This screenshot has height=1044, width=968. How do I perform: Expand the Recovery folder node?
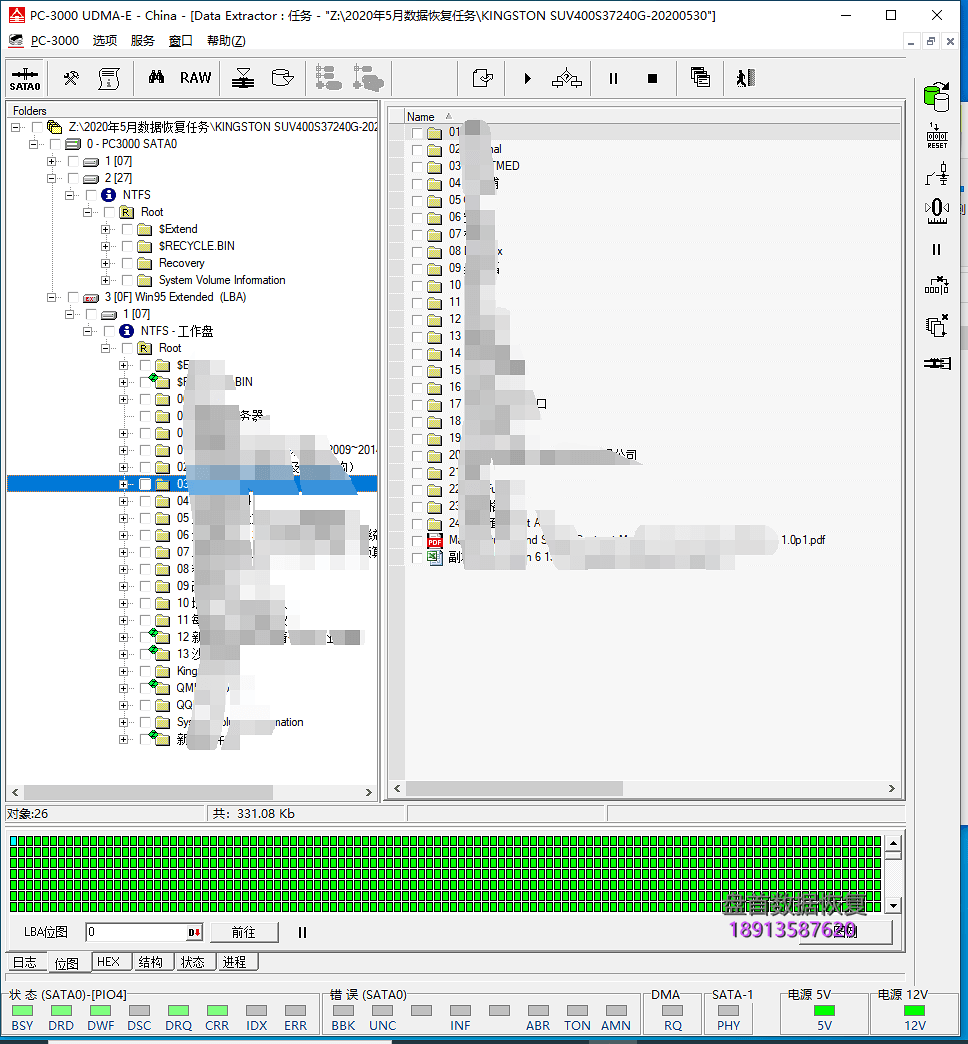click(x=105, y=263)
